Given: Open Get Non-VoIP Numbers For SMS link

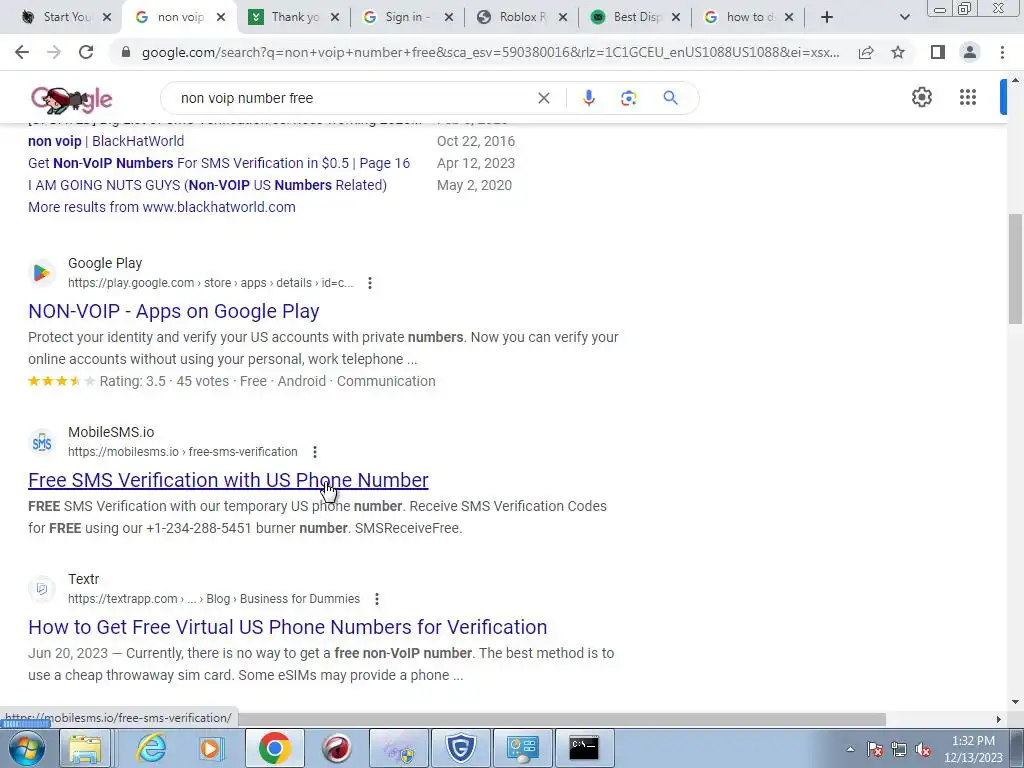Looking at the screenshot, I should coord(219,163).
